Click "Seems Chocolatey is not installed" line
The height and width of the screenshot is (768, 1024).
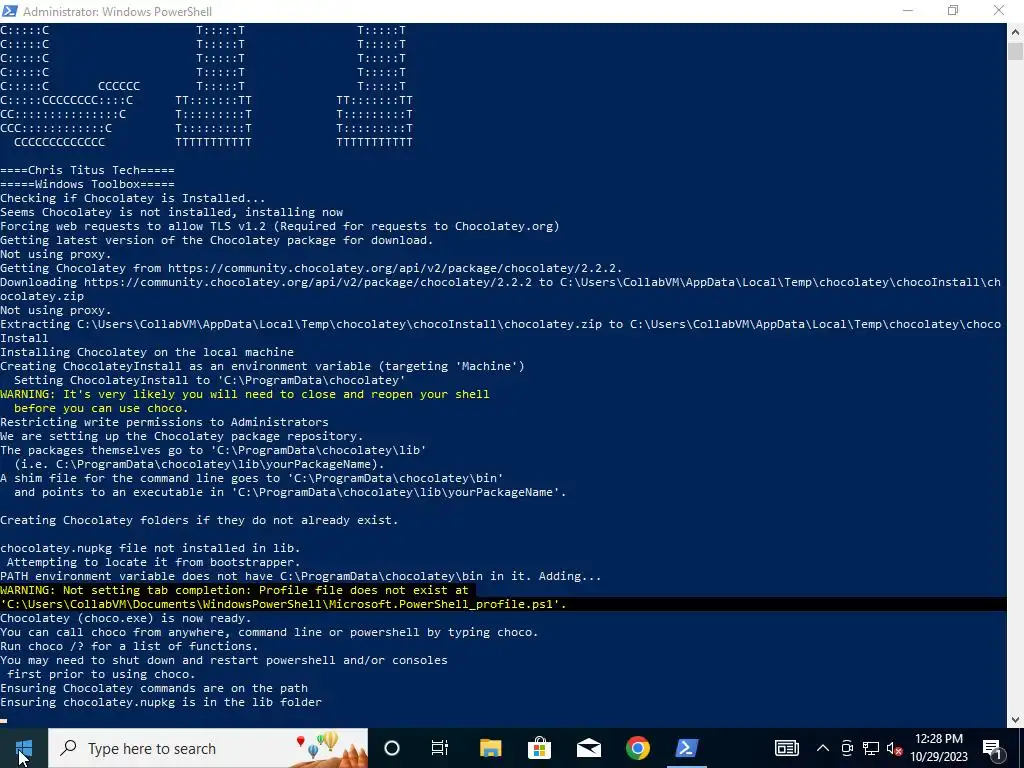pyautogui.click(x=171, y=212)
